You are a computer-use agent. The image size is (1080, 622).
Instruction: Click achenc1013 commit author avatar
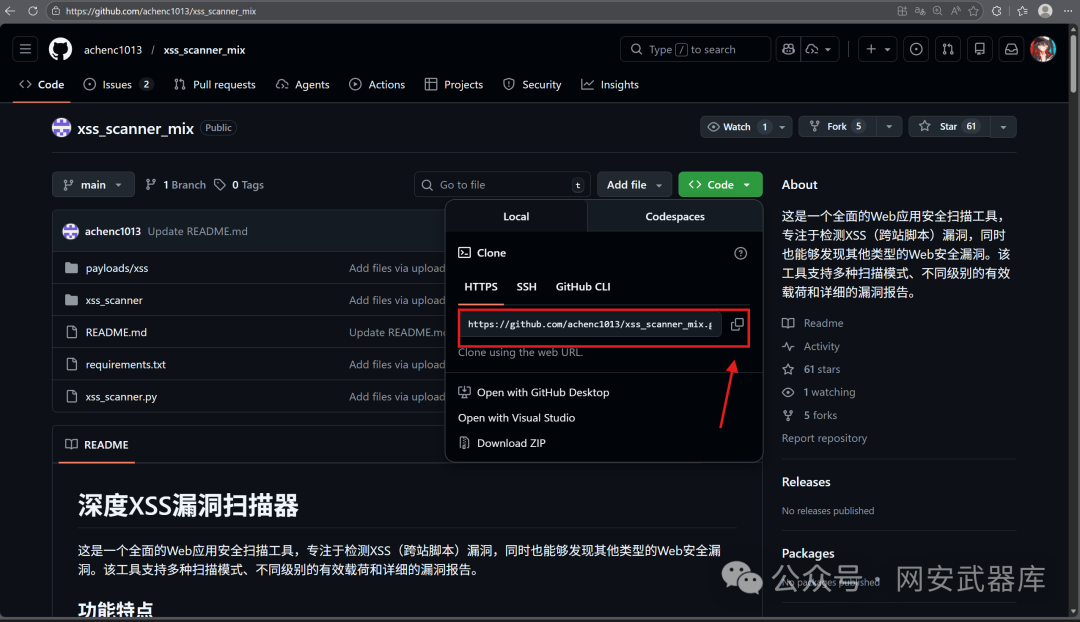pos(70,231)
